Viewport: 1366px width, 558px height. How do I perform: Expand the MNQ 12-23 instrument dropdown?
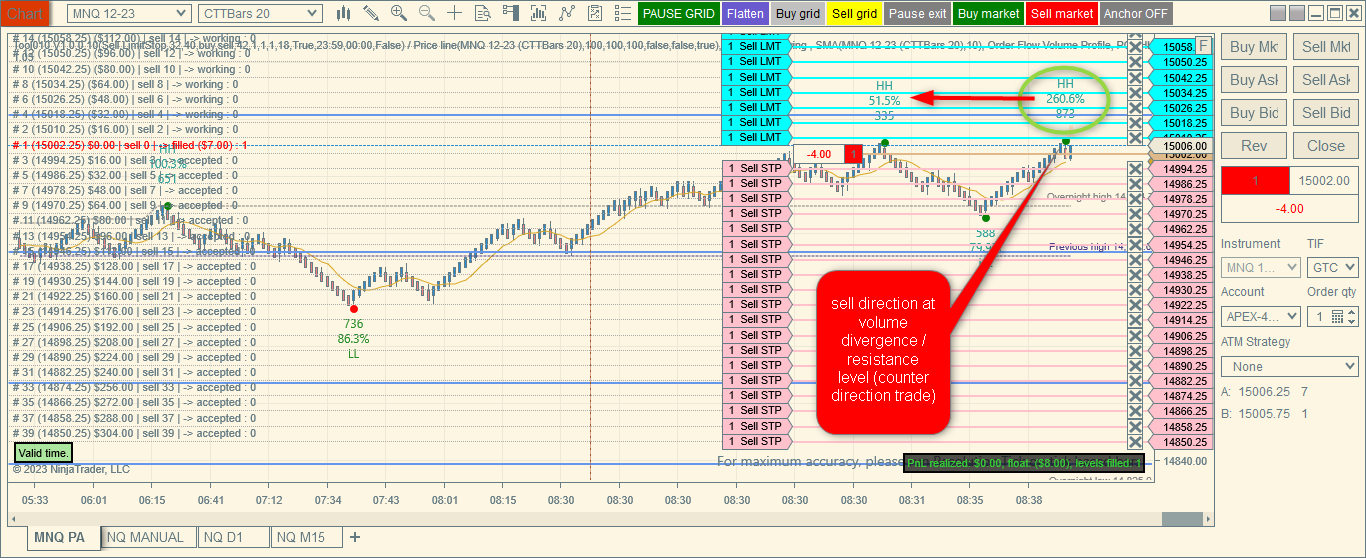coord(129,13)
